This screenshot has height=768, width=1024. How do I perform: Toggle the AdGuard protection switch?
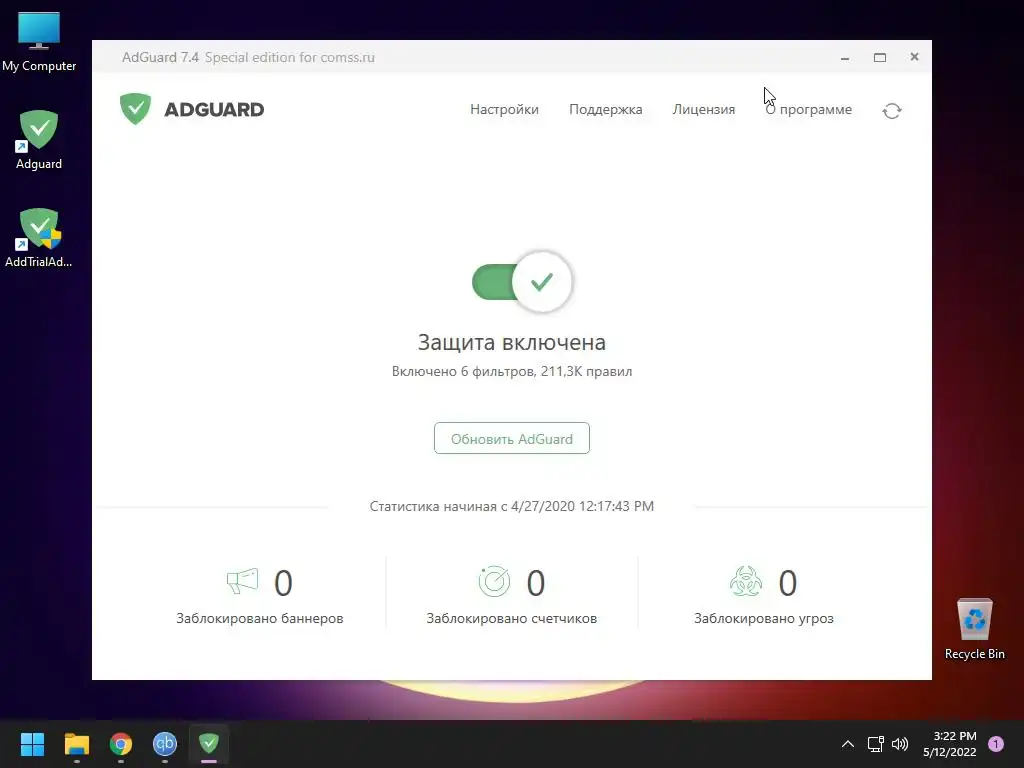point(522,282)
